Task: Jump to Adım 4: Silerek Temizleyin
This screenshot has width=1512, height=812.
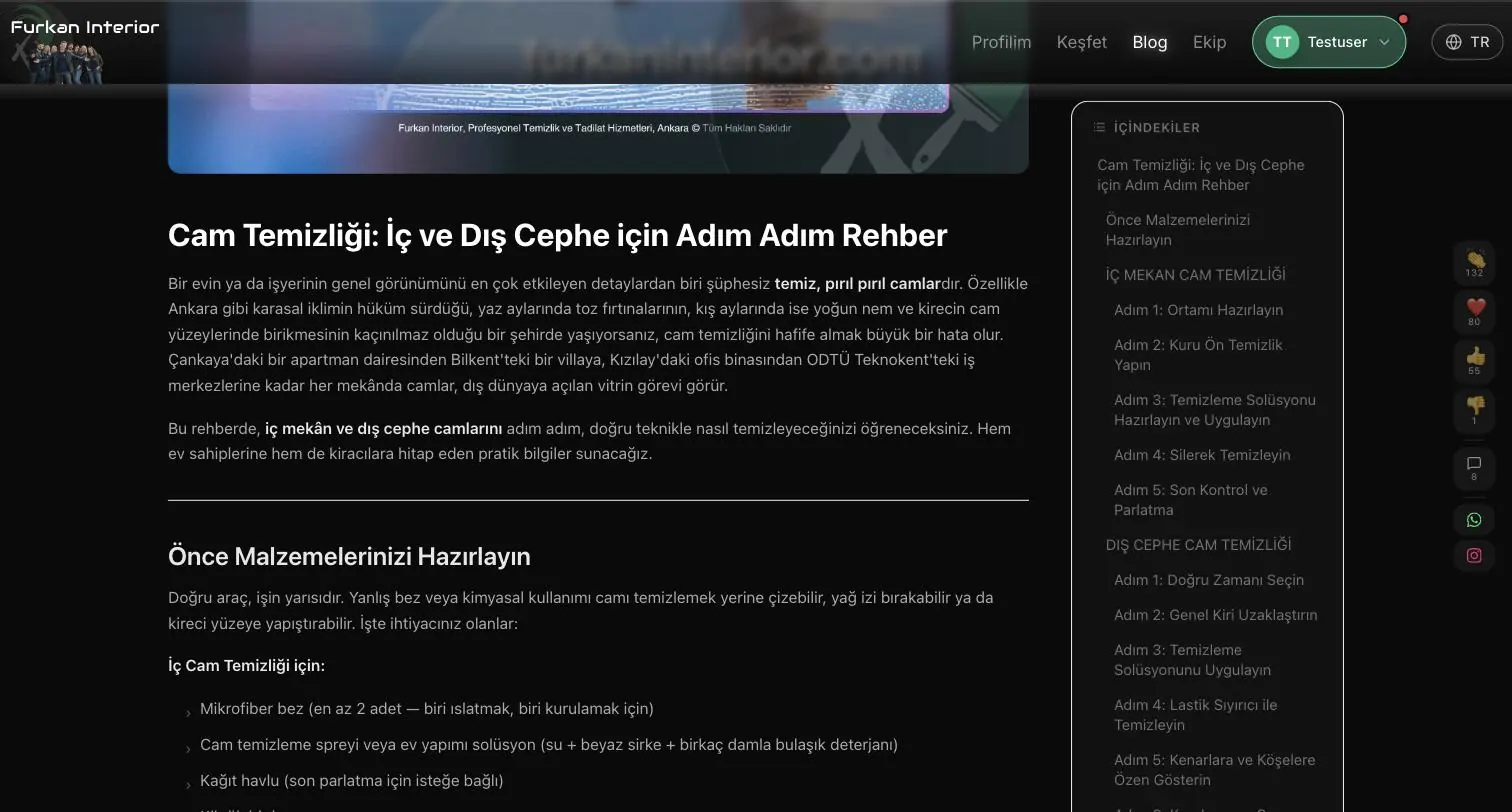Action: point(1202,455)
